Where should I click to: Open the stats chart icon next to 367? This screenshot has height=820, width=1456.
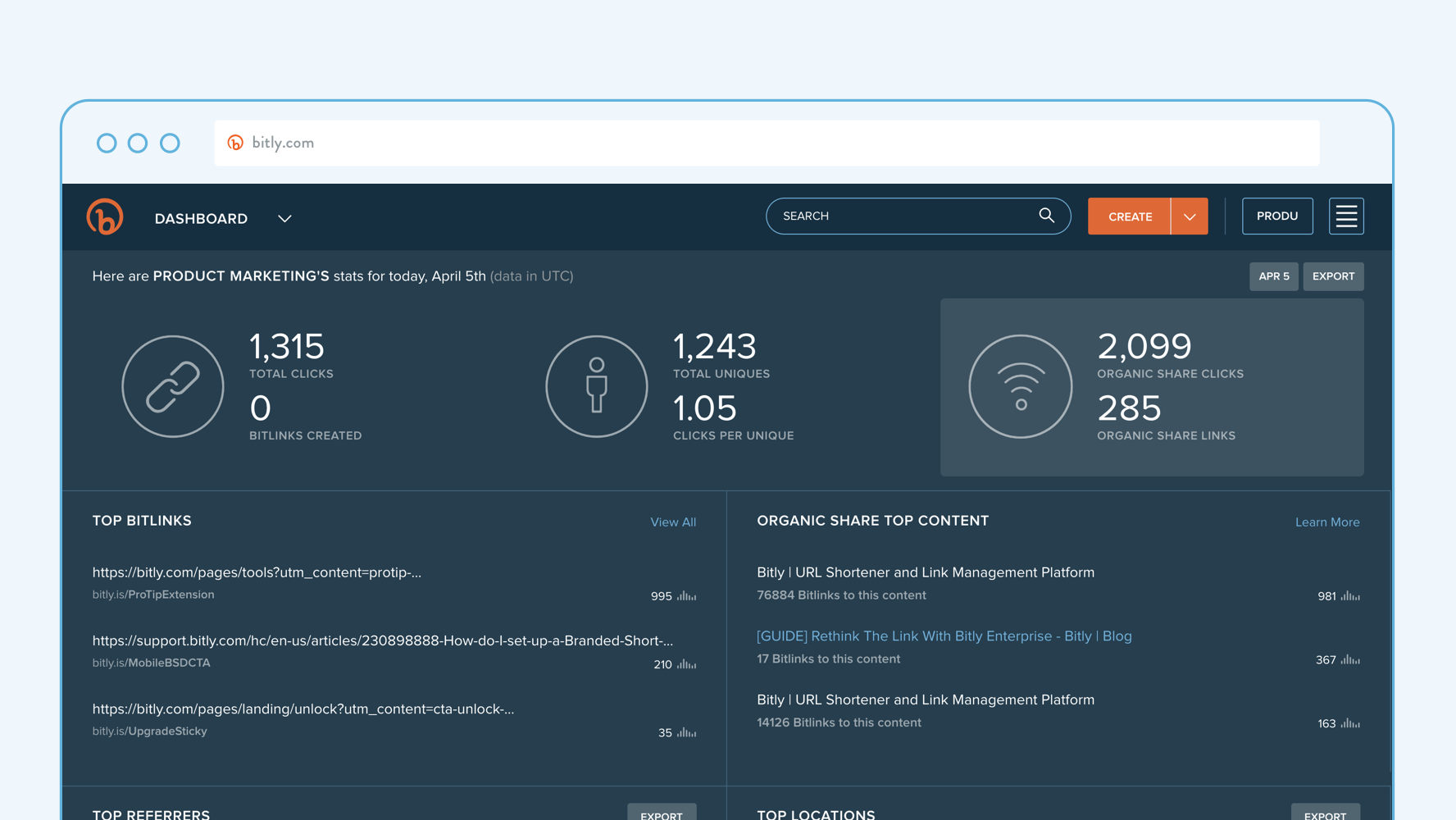coord(1350,659)
